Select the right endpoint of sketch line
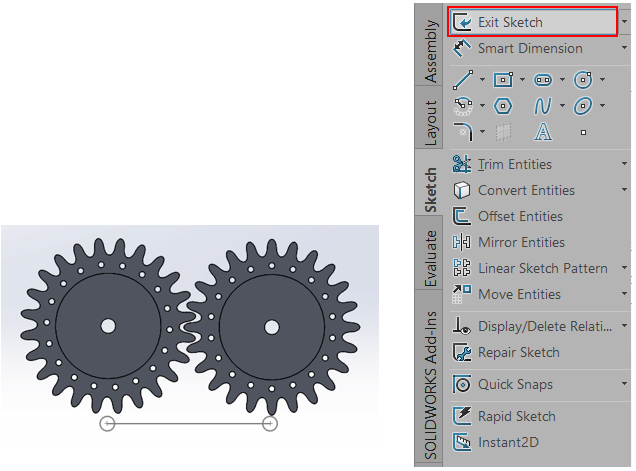 click(x=270, y=424)
